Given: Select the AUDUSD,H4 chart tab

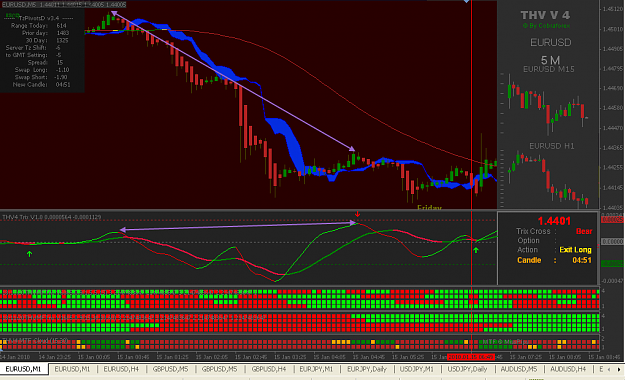Looking at the screenshot, I should tap(568, 369).
